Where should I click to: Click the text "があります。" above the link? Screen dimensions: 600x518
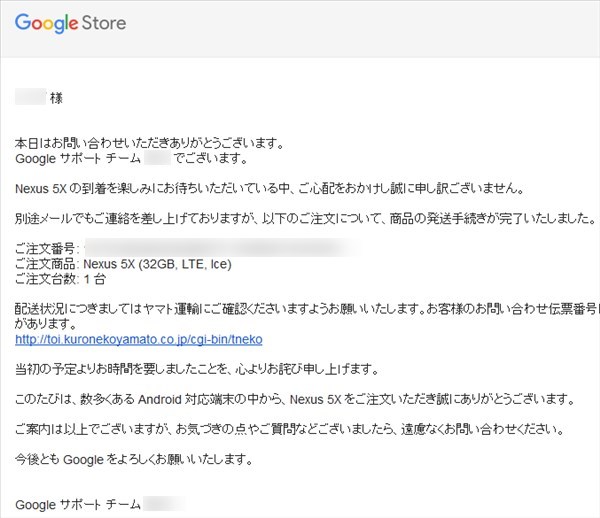pyautogui.click(x=46, y=324)
